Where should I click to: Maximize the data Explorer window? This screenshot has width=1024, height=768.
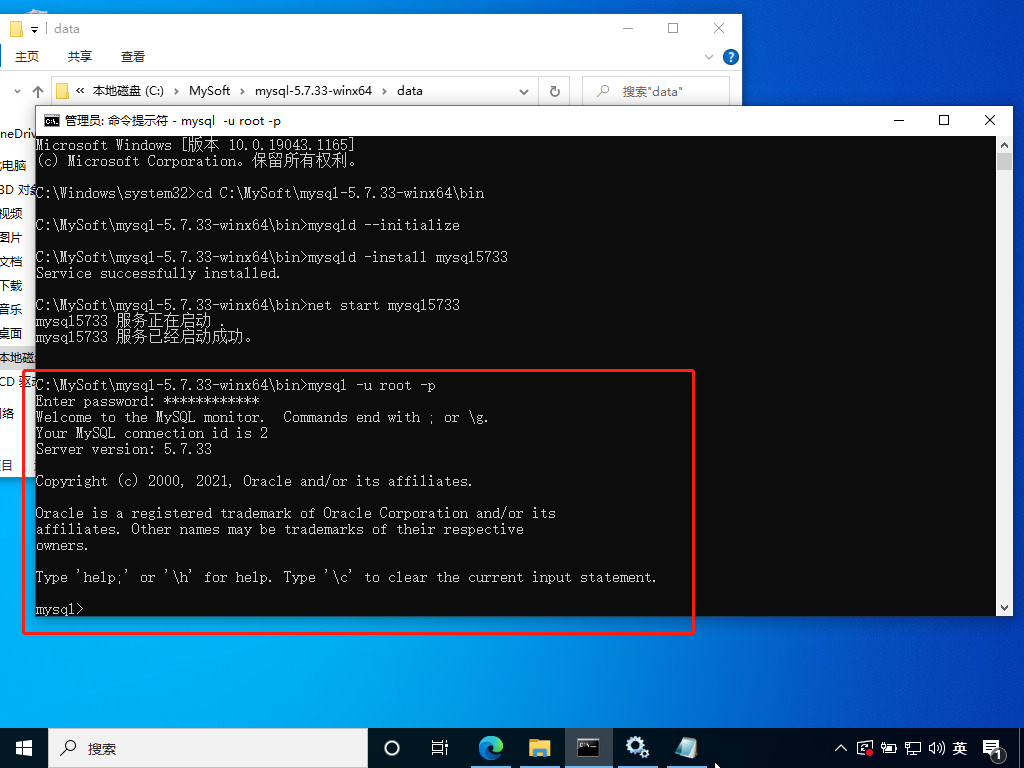pyautogui.click(x=673, y=28)
